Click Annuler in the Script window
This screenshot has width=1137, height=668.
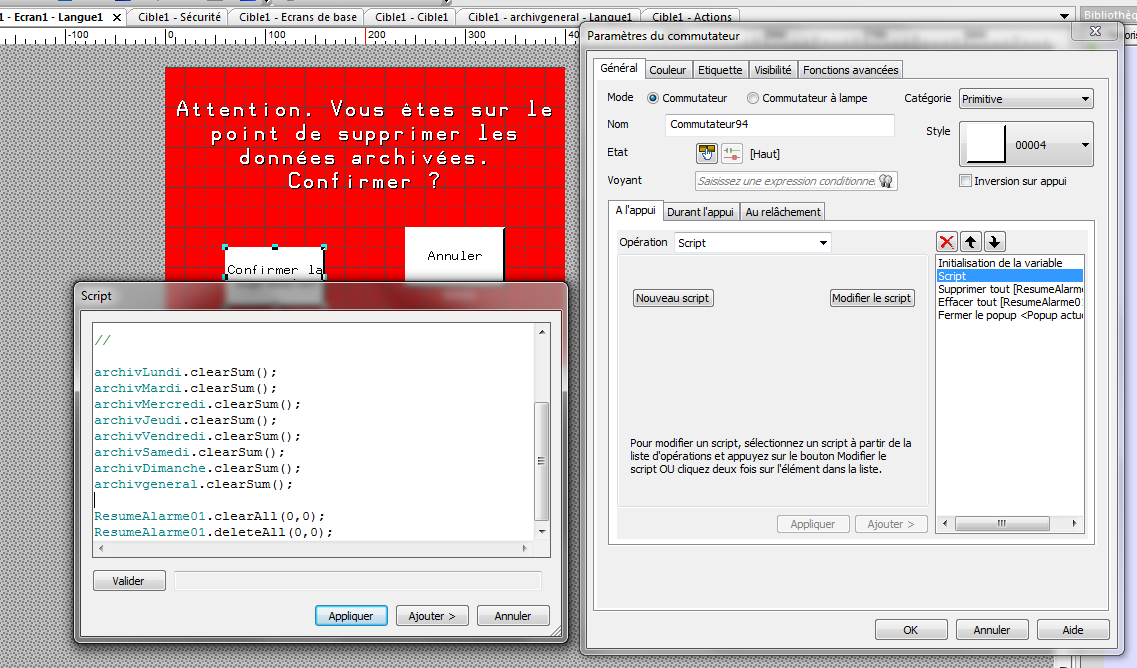pyautogui.click(x=513, y=616)
